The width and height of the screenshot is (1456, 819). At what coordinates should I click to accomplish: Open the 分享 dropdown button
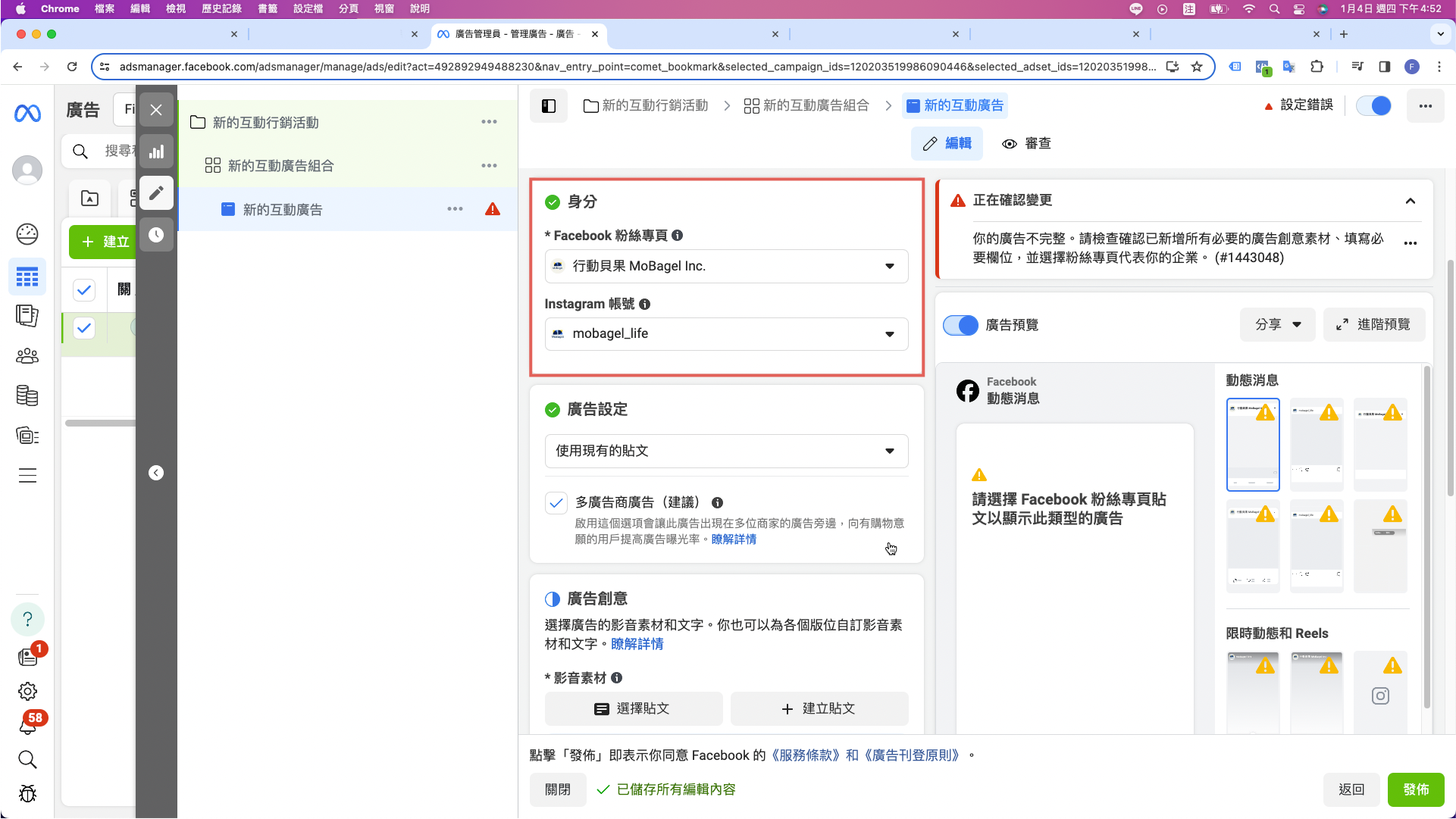coord(1278,324)
